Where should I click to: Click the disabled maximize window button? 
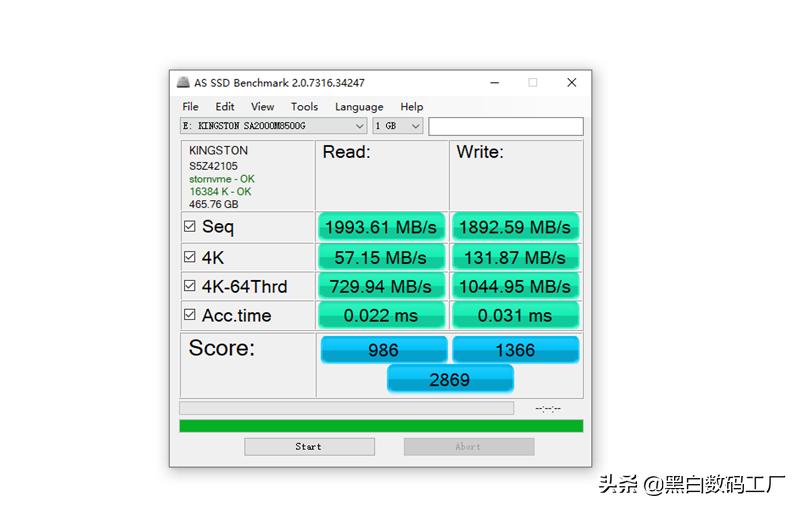pyautogui.click(x=533, y=83)
